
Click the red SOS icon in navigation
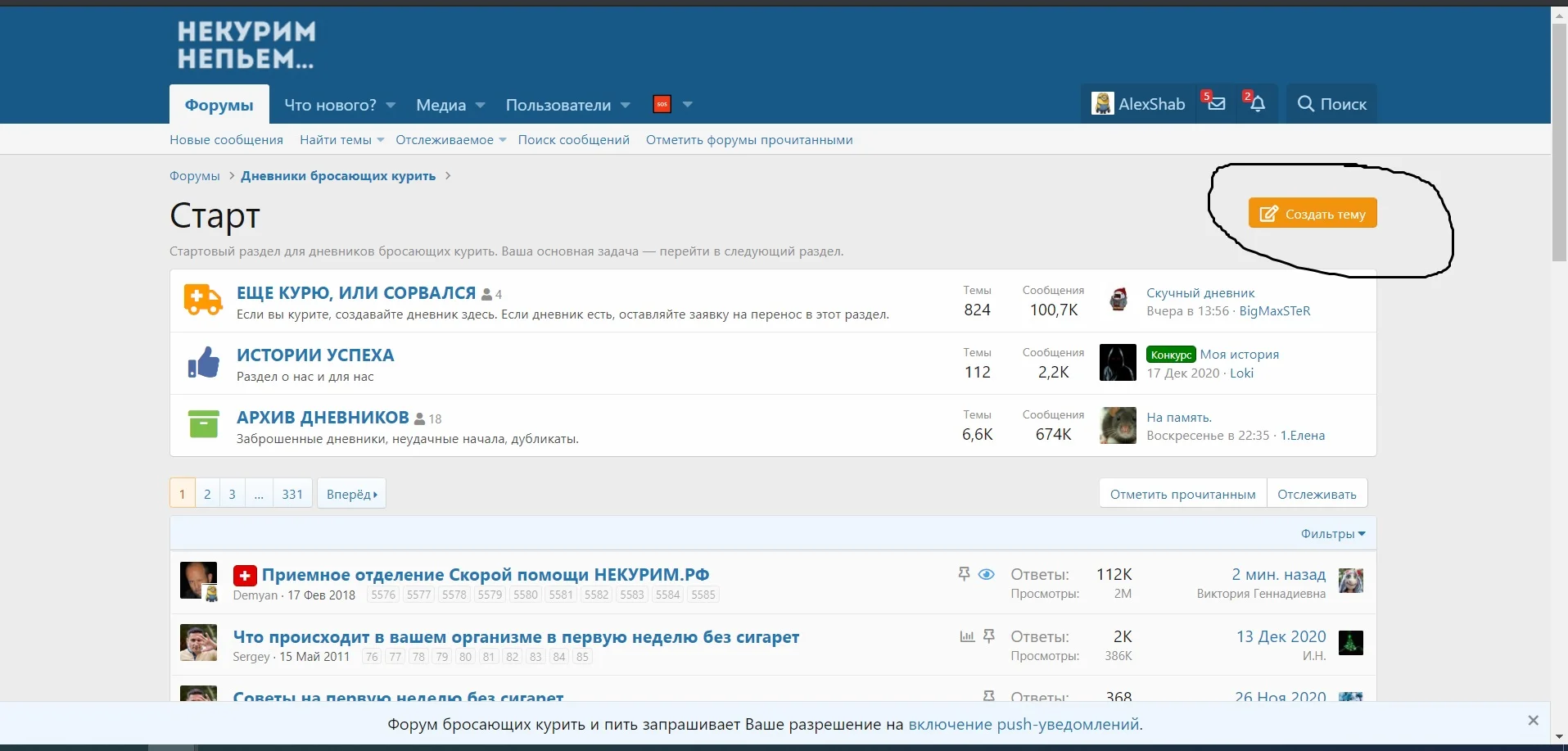pyautogui.click(x=662, y=104)
